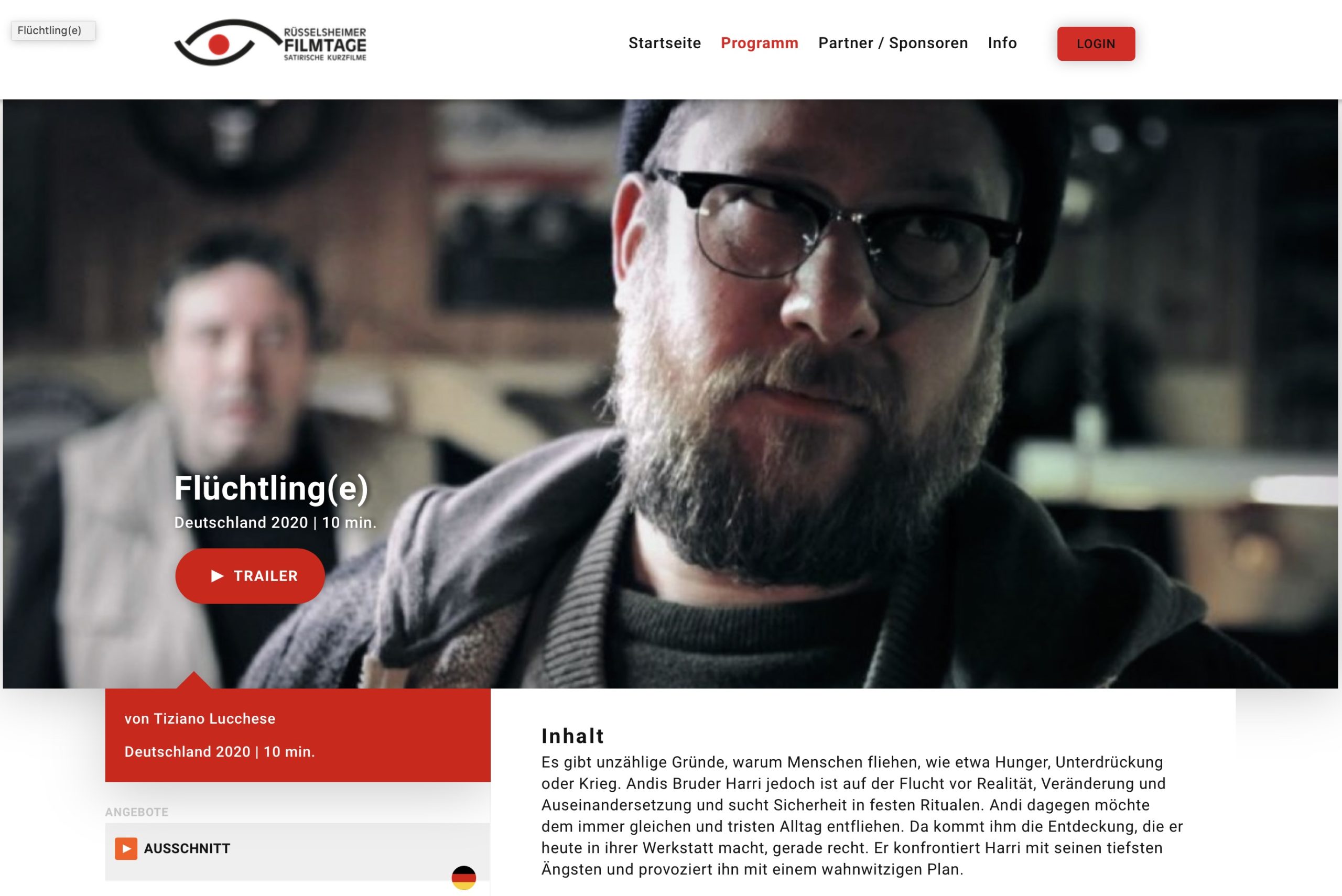Click the orange play icon beside Ausschnitt

click(x=126, y=848)
